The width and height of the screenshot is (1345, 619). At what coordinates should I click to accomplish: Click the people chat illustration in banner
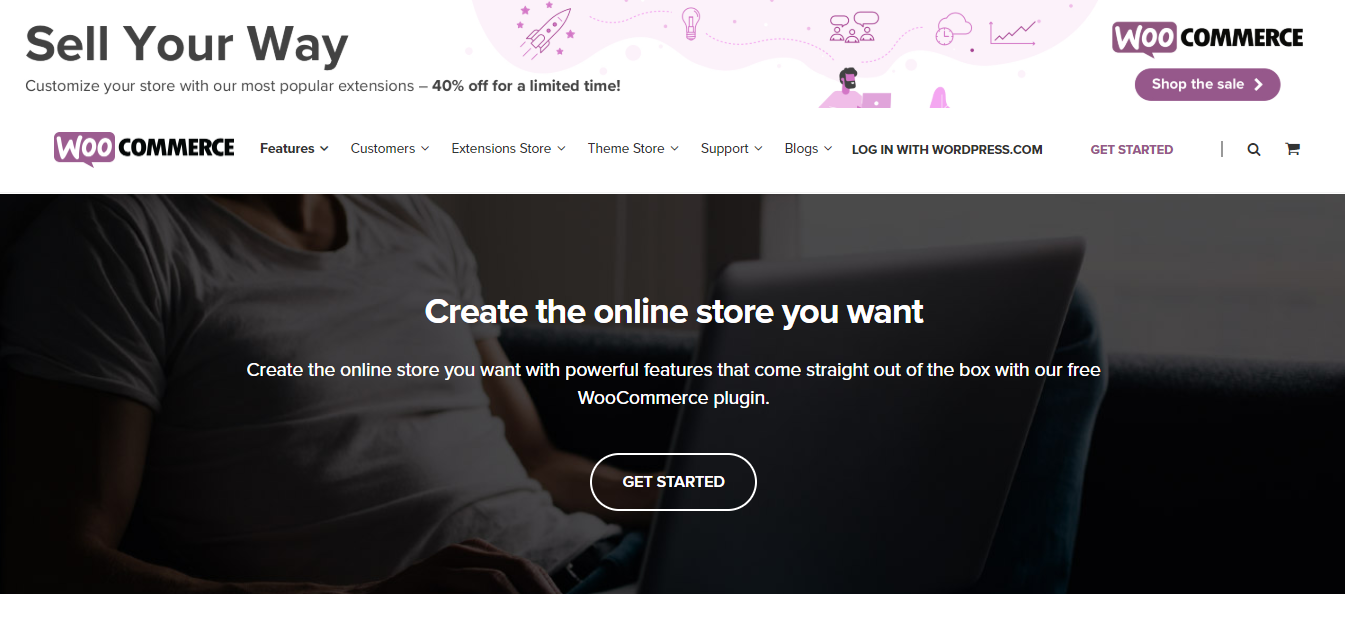(853, 26)
